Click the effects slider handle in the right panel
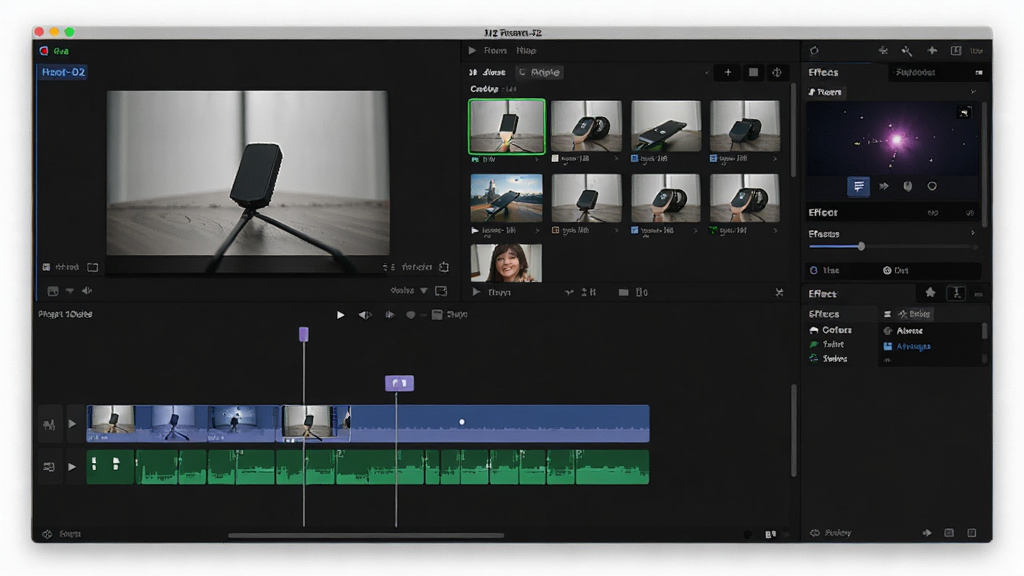This screenshot has width=1024, height=576. pyautogui.click(x=861, y=246)
